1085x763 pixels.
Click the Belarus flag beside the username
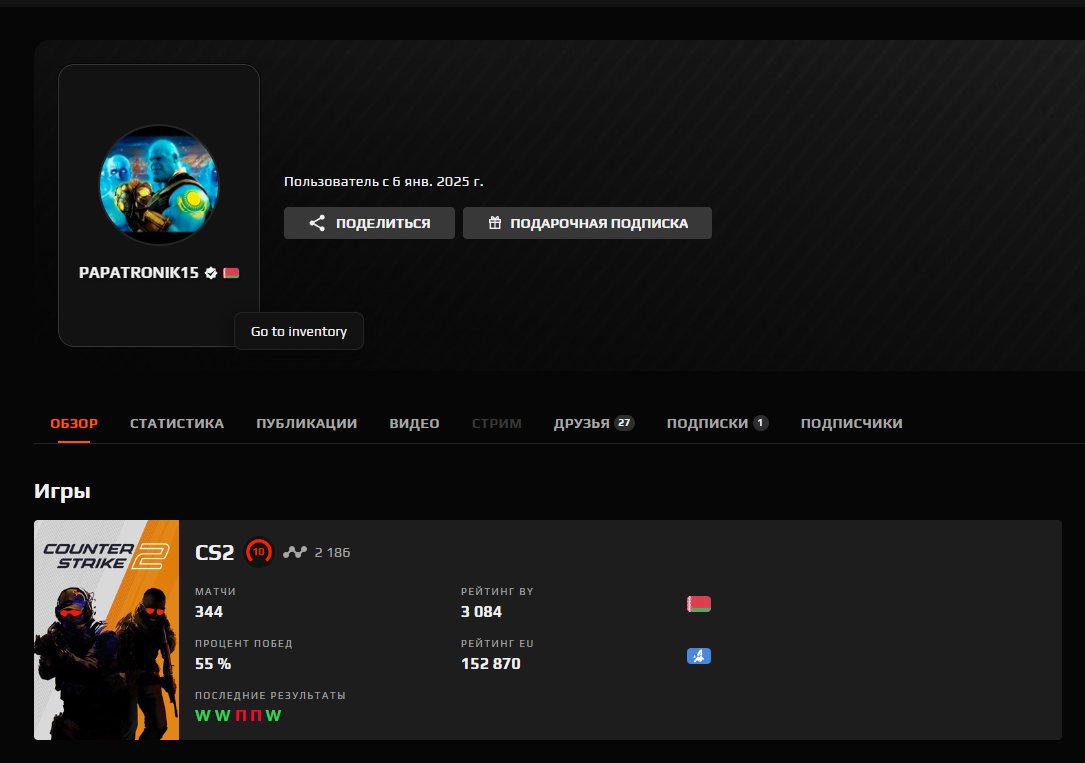coord(230,271)
